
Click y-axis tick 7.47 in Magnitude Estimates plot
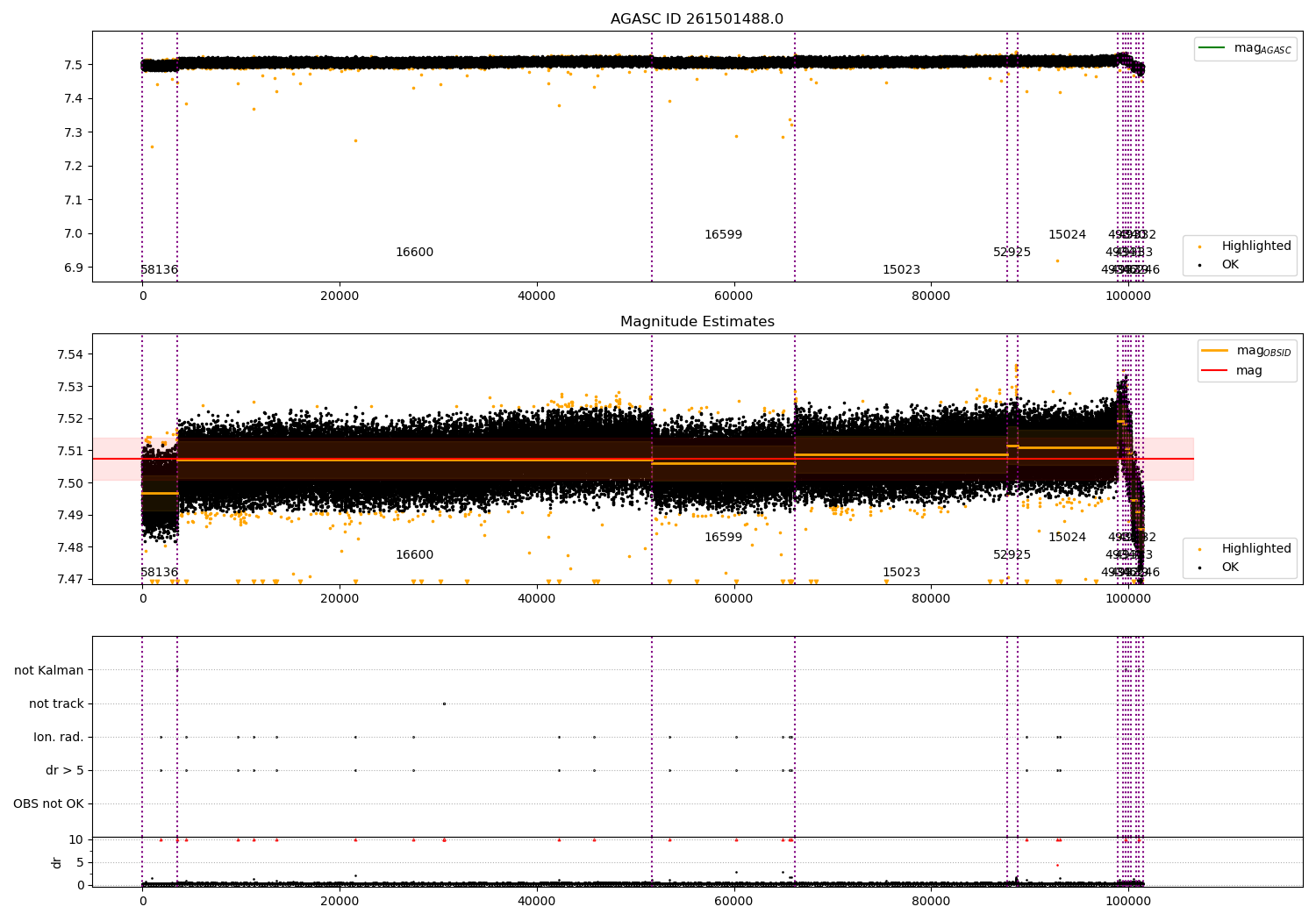point(71,579)
